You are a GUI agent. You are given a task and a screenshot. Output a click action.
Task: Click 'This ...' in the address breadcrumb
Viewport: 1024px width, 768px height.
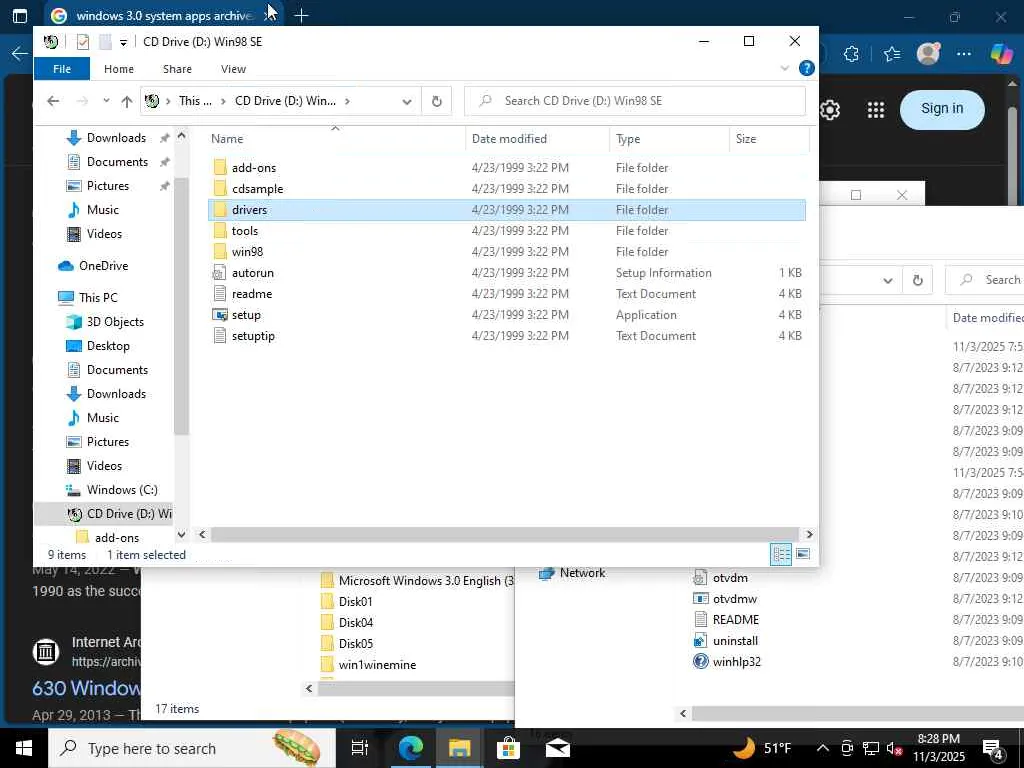(195, 101)
